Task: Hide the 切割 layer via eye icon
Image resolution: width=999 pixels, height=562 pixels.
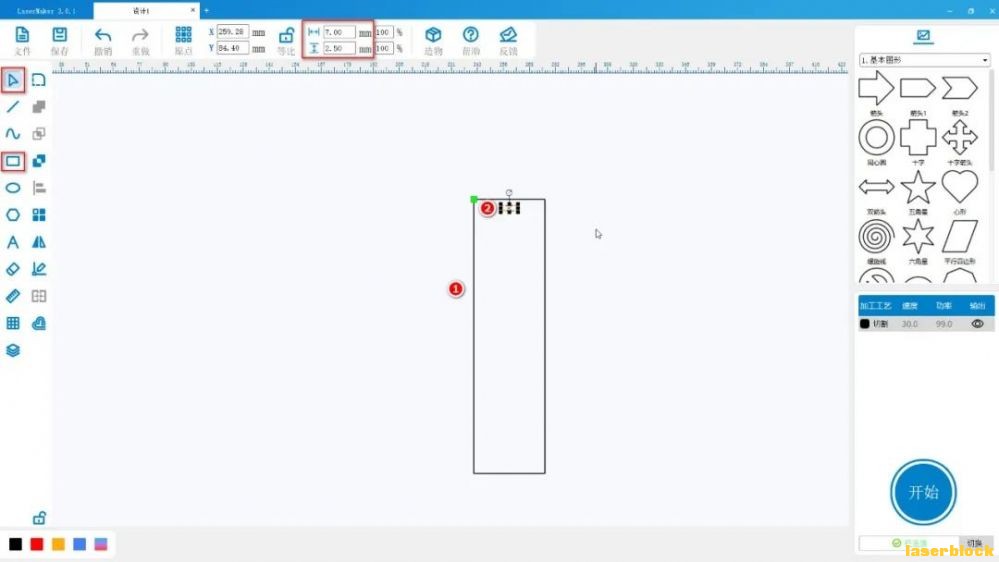Action: pos(977,324)
